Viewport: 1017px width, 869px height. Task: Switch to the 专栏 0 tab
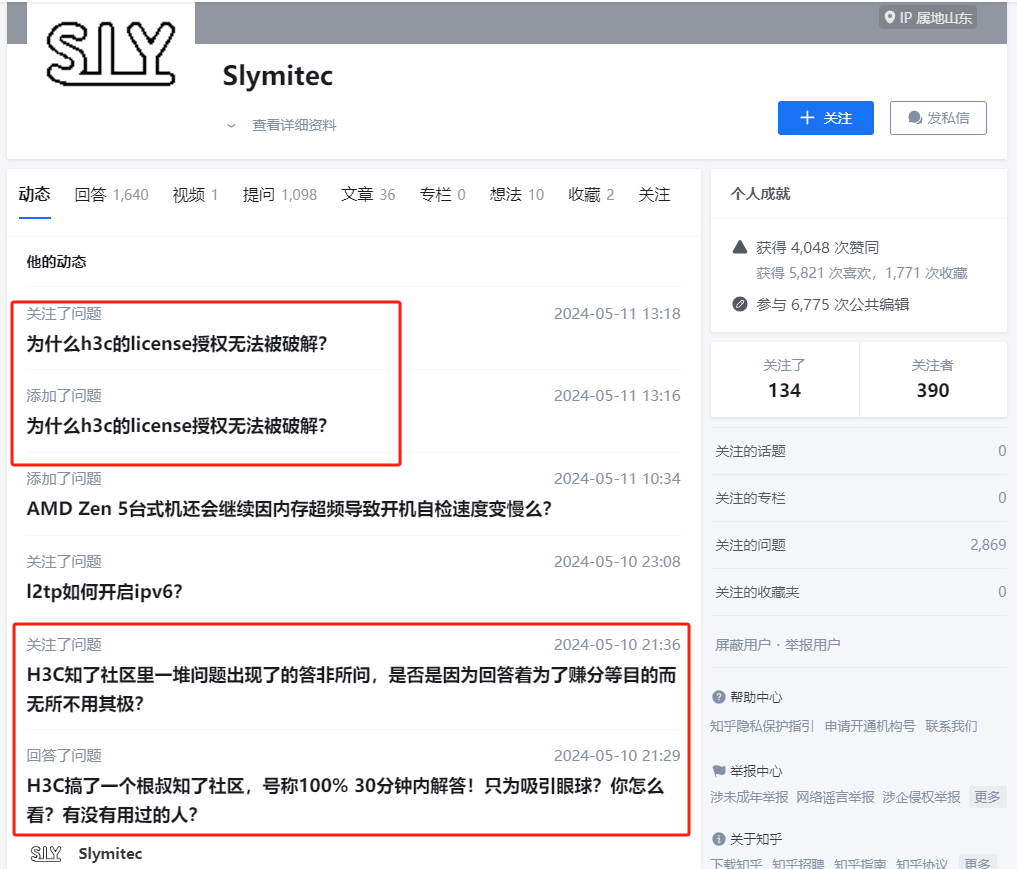click(x=442, y=195)
